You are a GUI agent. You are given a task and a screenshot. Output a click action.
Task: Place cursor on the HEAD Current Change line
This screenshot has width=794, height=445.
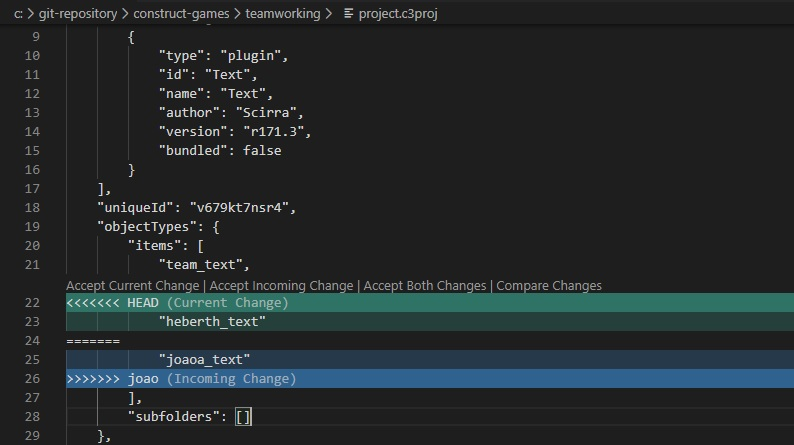[x=430, y=303]
